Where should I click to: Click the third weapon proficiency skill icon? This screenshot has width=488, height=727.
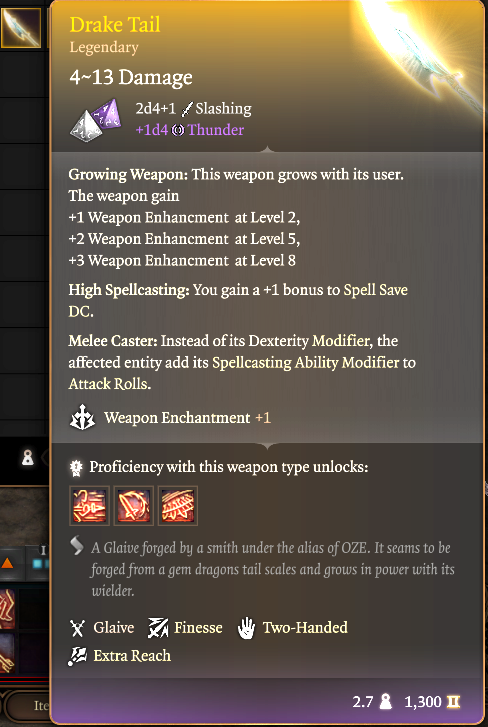[x=178, y=505]
